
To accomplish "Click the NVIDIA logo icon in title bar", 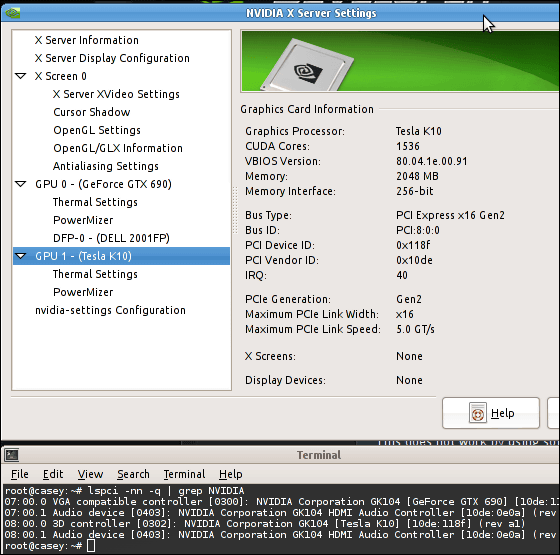I will pos(12,13).
